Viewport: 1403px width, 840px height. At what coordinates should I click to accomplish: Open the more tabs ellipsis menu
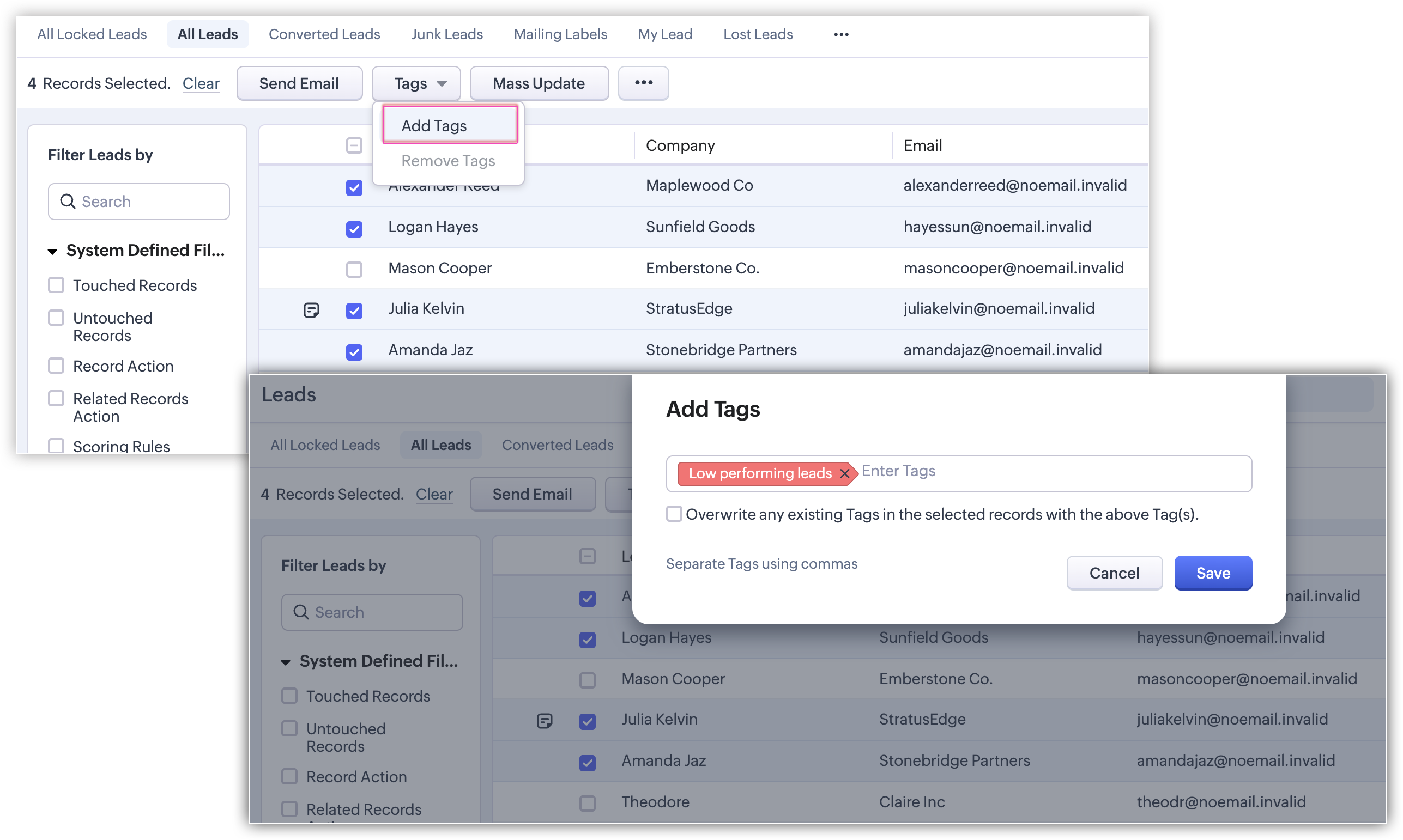841,34
